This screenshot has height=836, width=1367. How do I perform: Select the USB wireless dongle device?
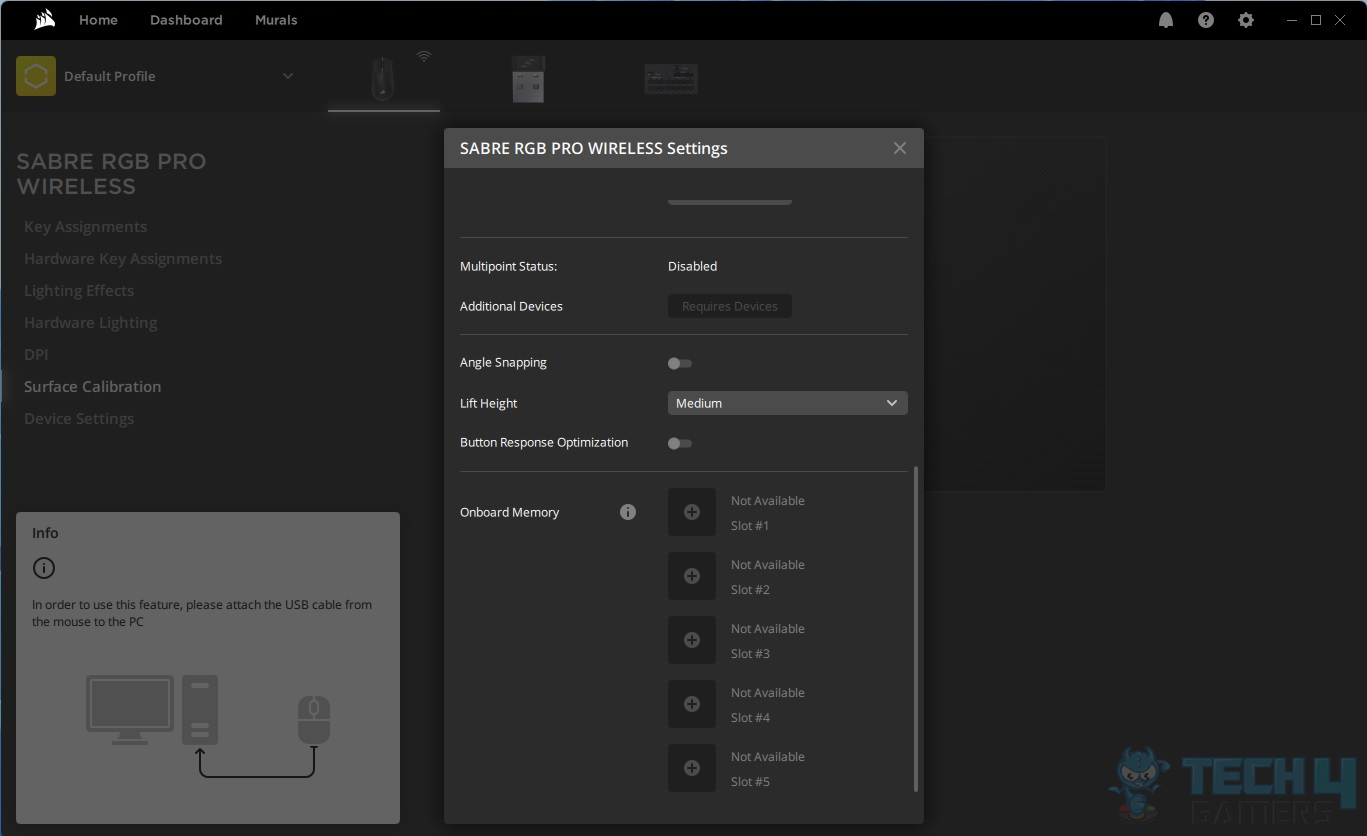tap(528, 79)
